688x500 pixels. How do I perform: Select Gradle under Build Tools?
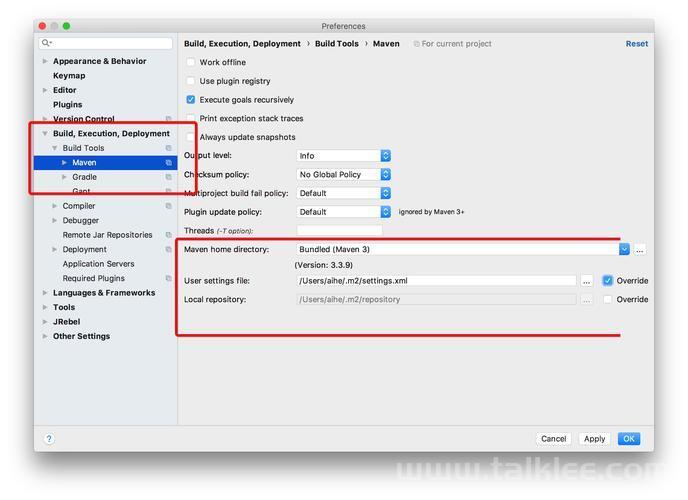click(84, 177)
